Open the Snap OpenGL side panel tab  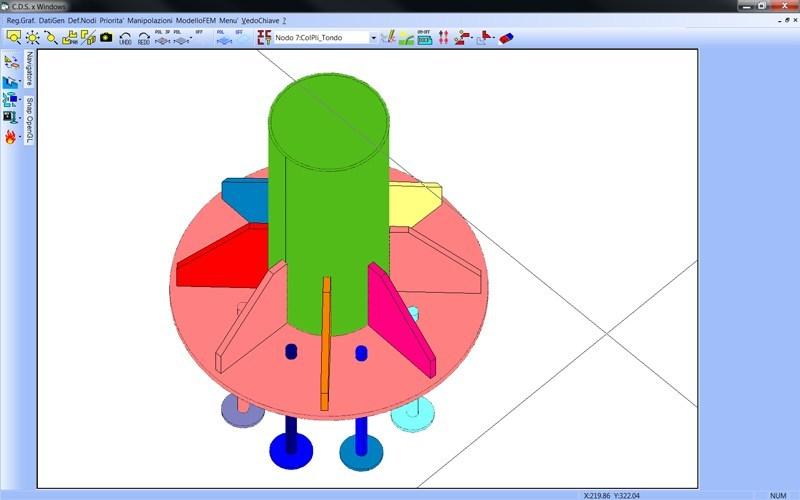(29, 121)
